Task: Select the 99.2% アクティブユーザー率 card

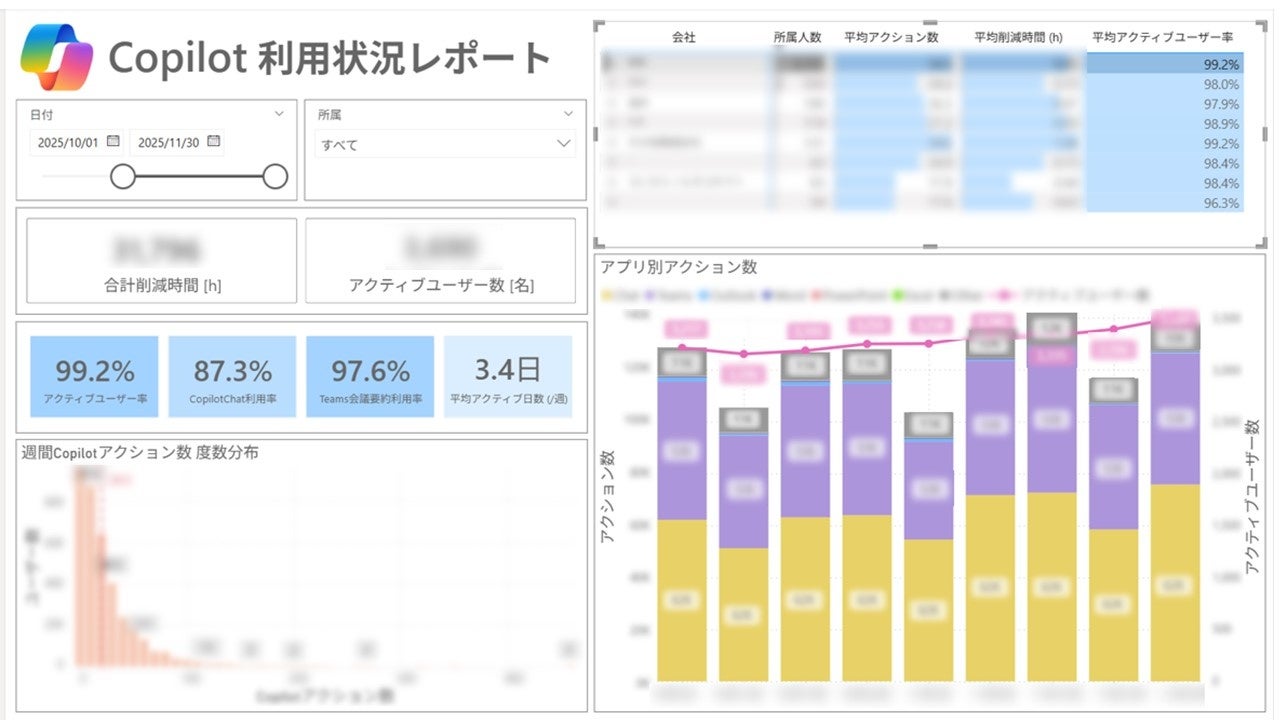Action: [x=95, y=377]
